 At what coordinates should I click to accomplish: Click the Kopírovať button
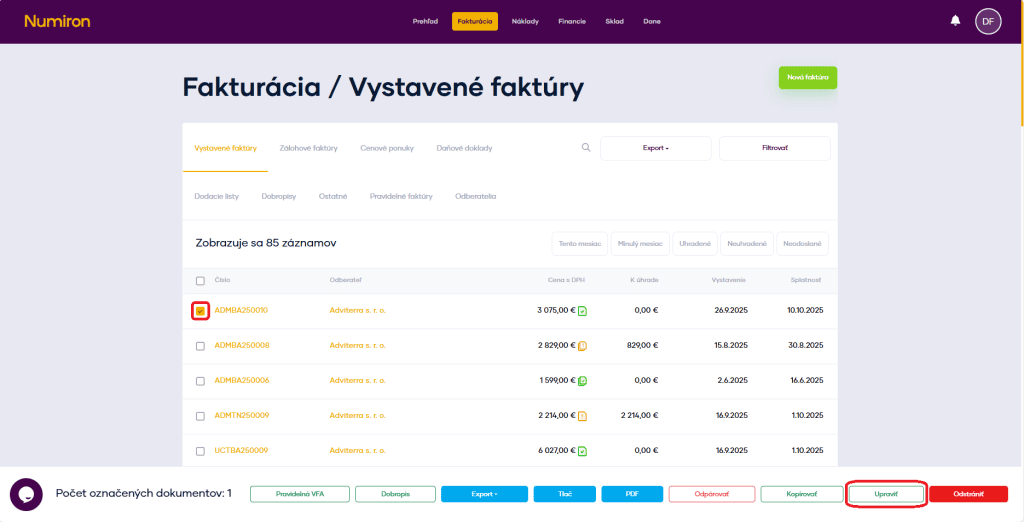(x=802, y=495)
